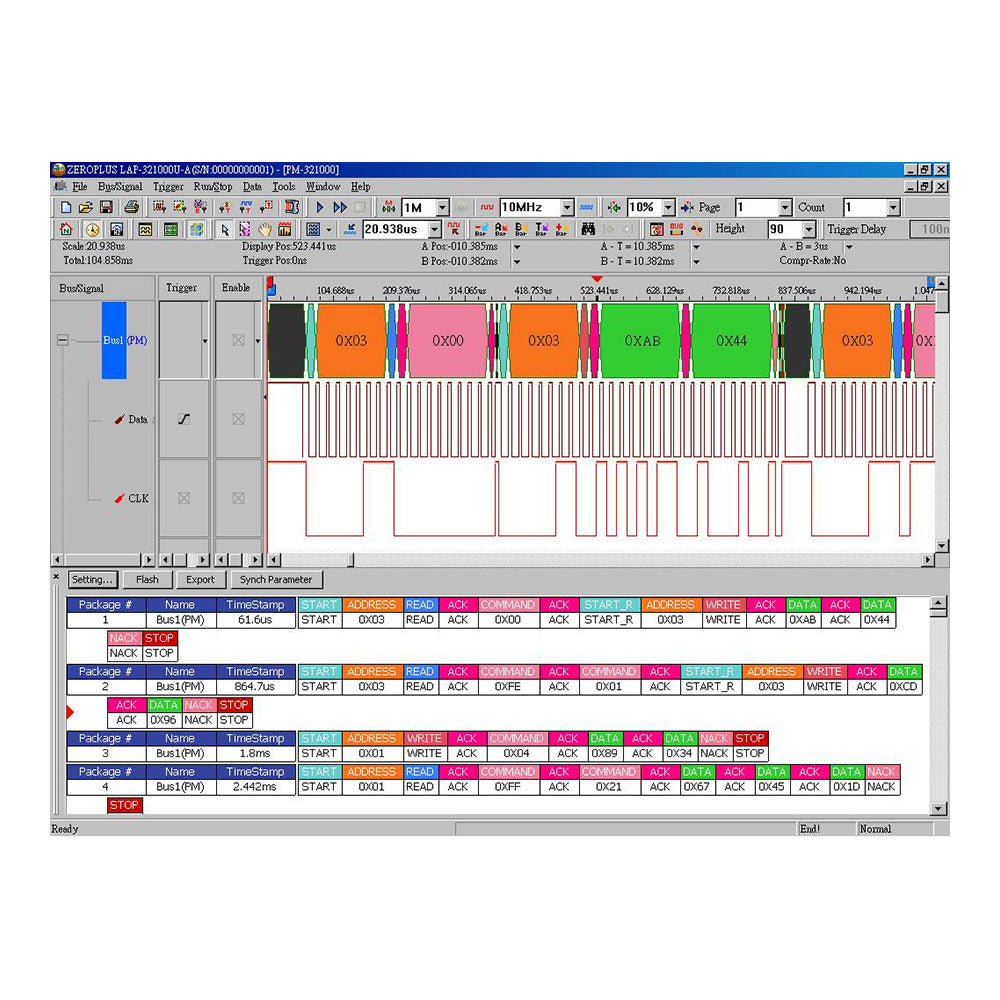This screenshot has width=1000, height=1000.
Task: Click the Export button
Action: click(200, 579)
